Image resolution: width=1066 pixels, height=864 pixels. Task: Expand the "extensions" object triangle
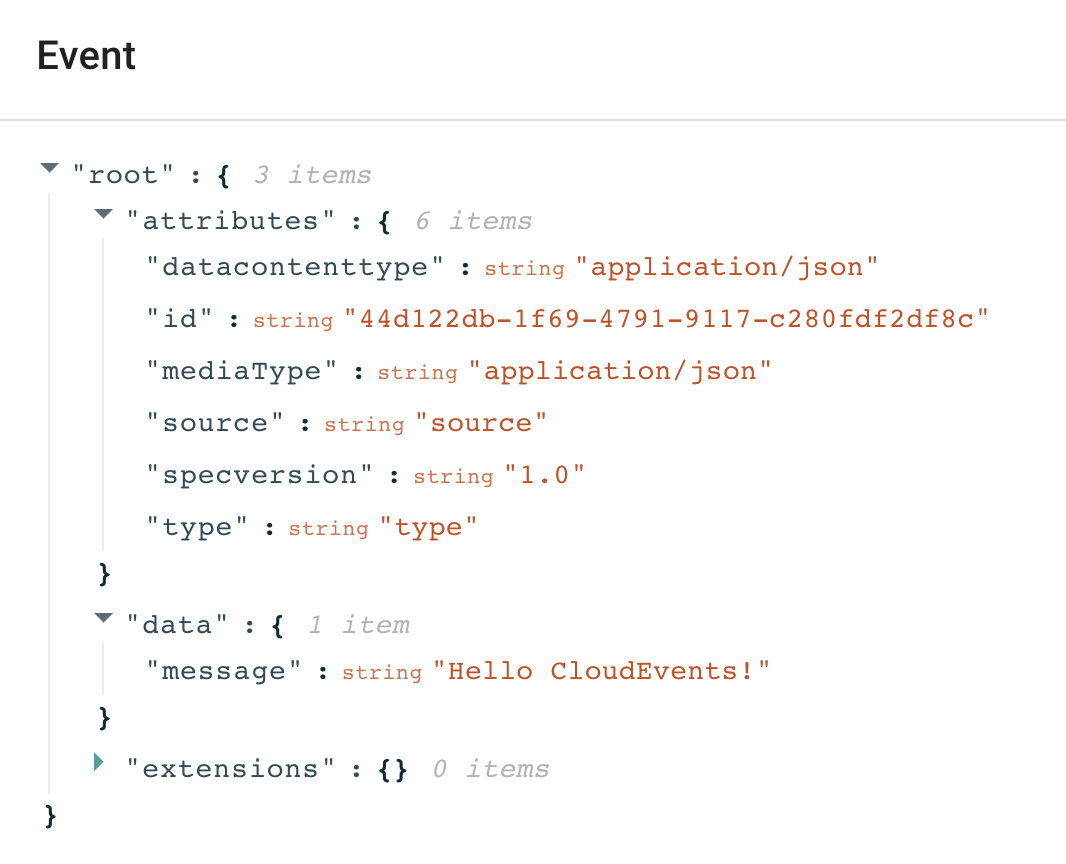click(x=99, y=763)
